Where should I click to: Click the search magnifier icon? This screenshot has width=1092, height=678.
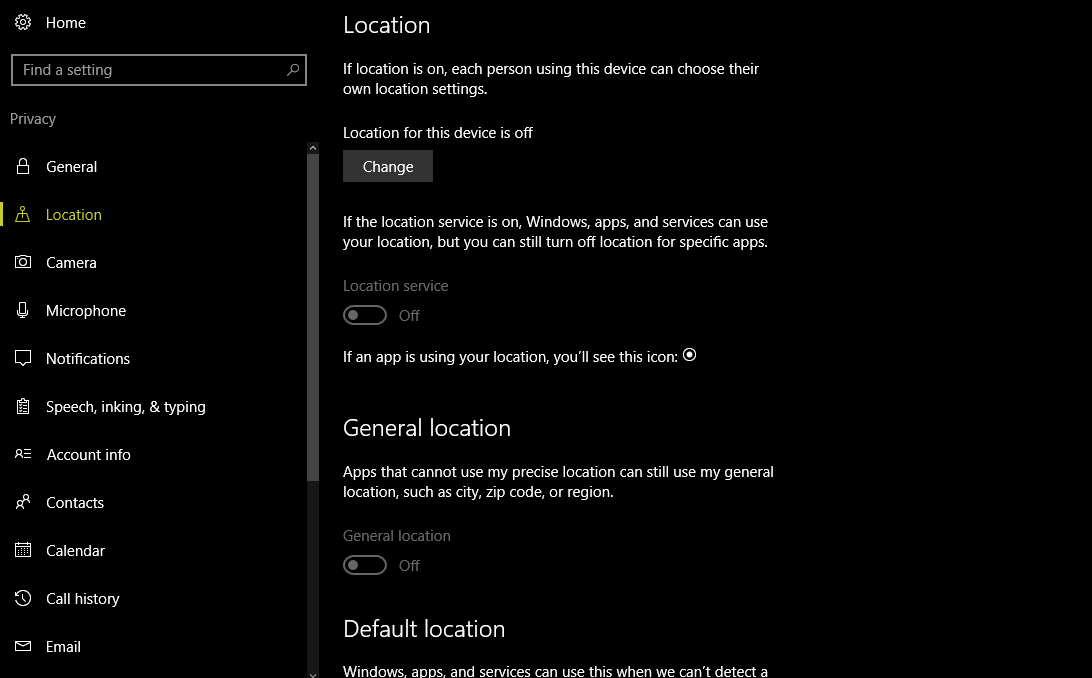[293, 70]
